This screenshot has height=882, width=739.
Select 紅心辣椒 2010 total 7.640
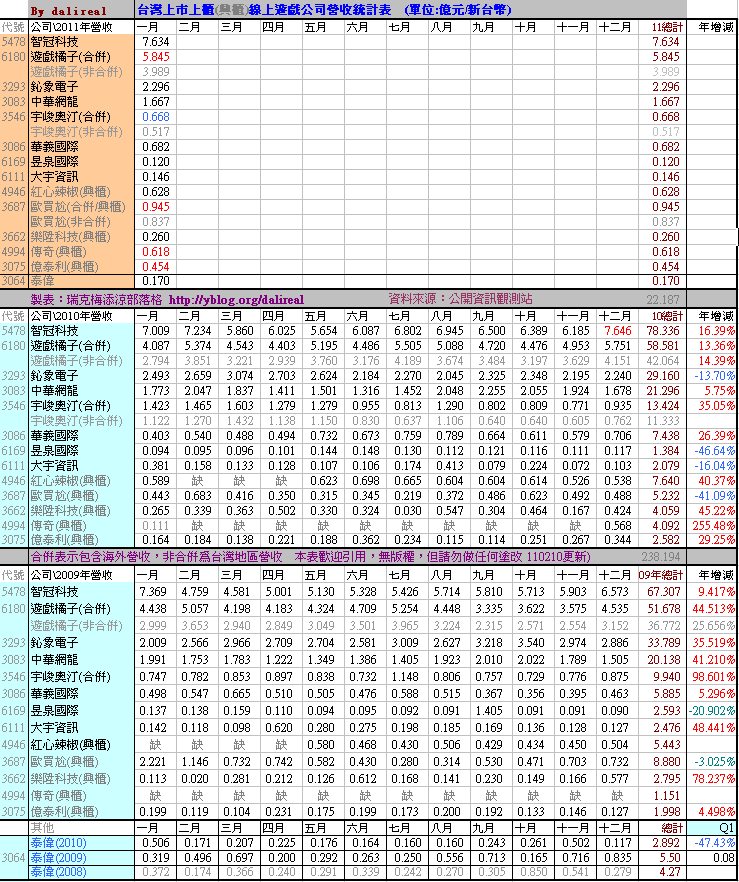pos(666,481)
